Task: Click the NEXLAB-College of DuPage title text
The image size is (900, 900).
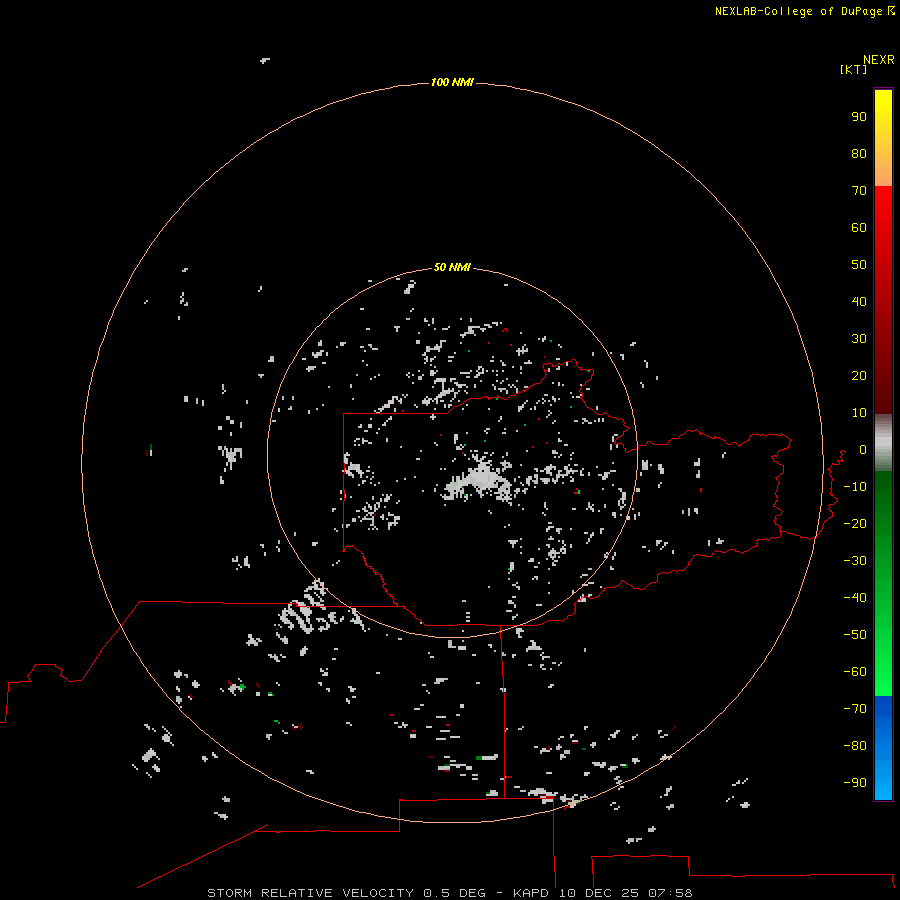Action: point(798,11)
